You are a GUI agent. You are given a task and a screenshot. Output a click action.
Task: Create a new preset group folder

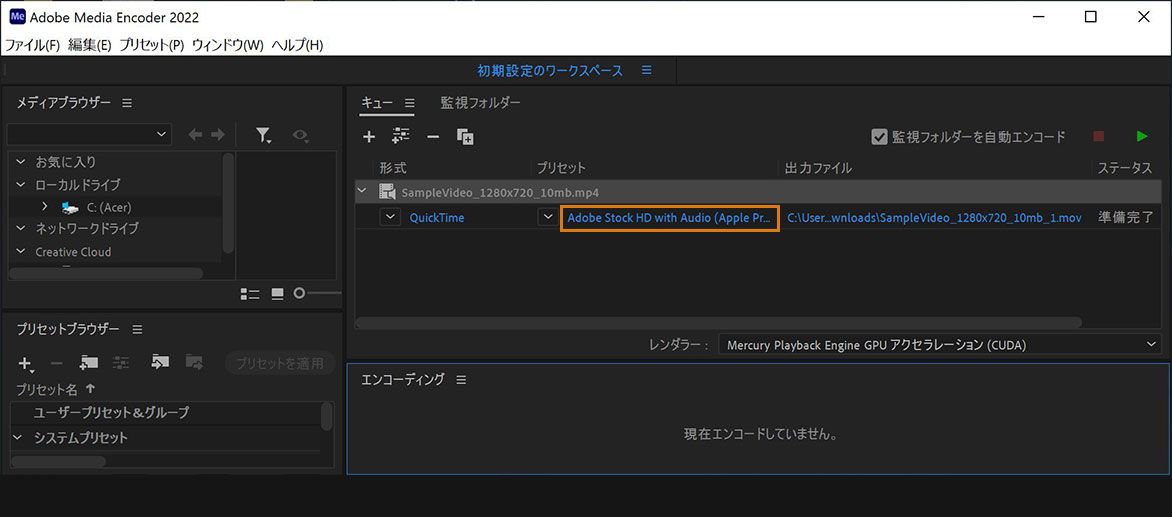pos(89,362)
